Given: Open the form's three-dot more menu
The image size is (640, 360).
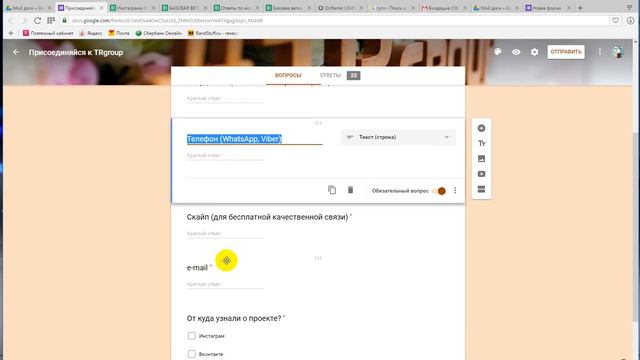Looking at the screenshot, I should coord(599,52).
